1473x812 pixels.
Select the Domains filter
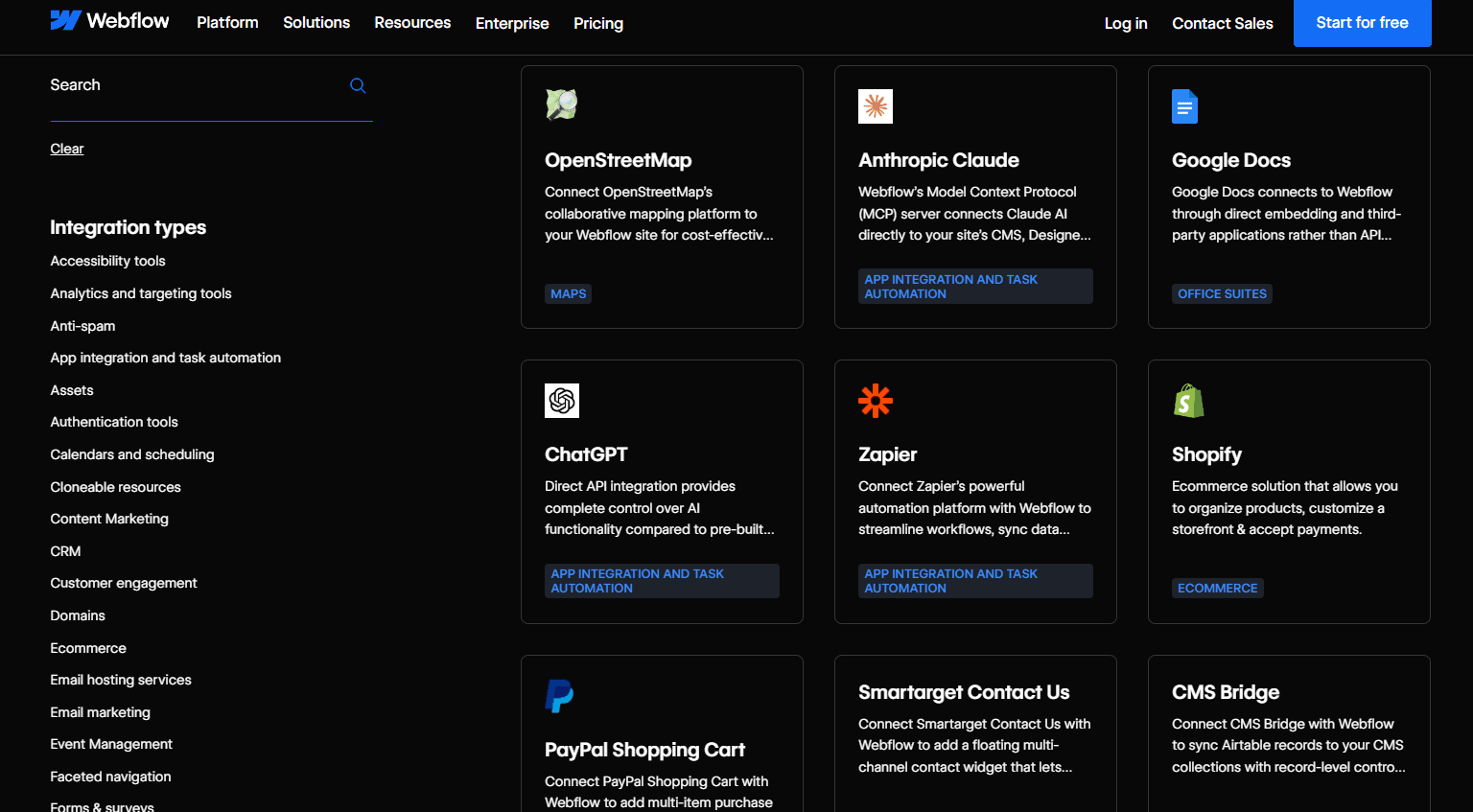click(x=78, y=615)
